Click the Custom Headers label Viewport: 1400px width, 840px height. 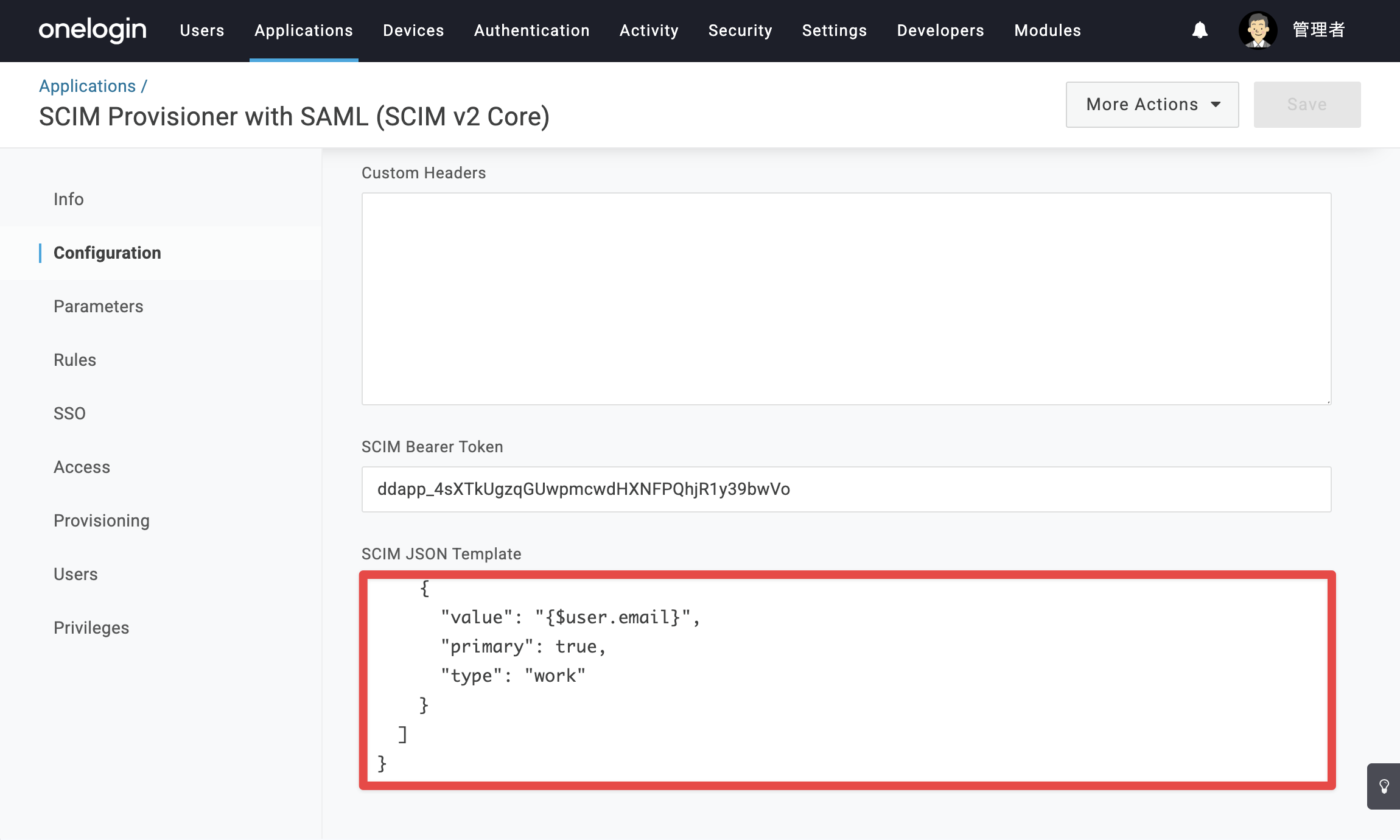tap(424, 173)
